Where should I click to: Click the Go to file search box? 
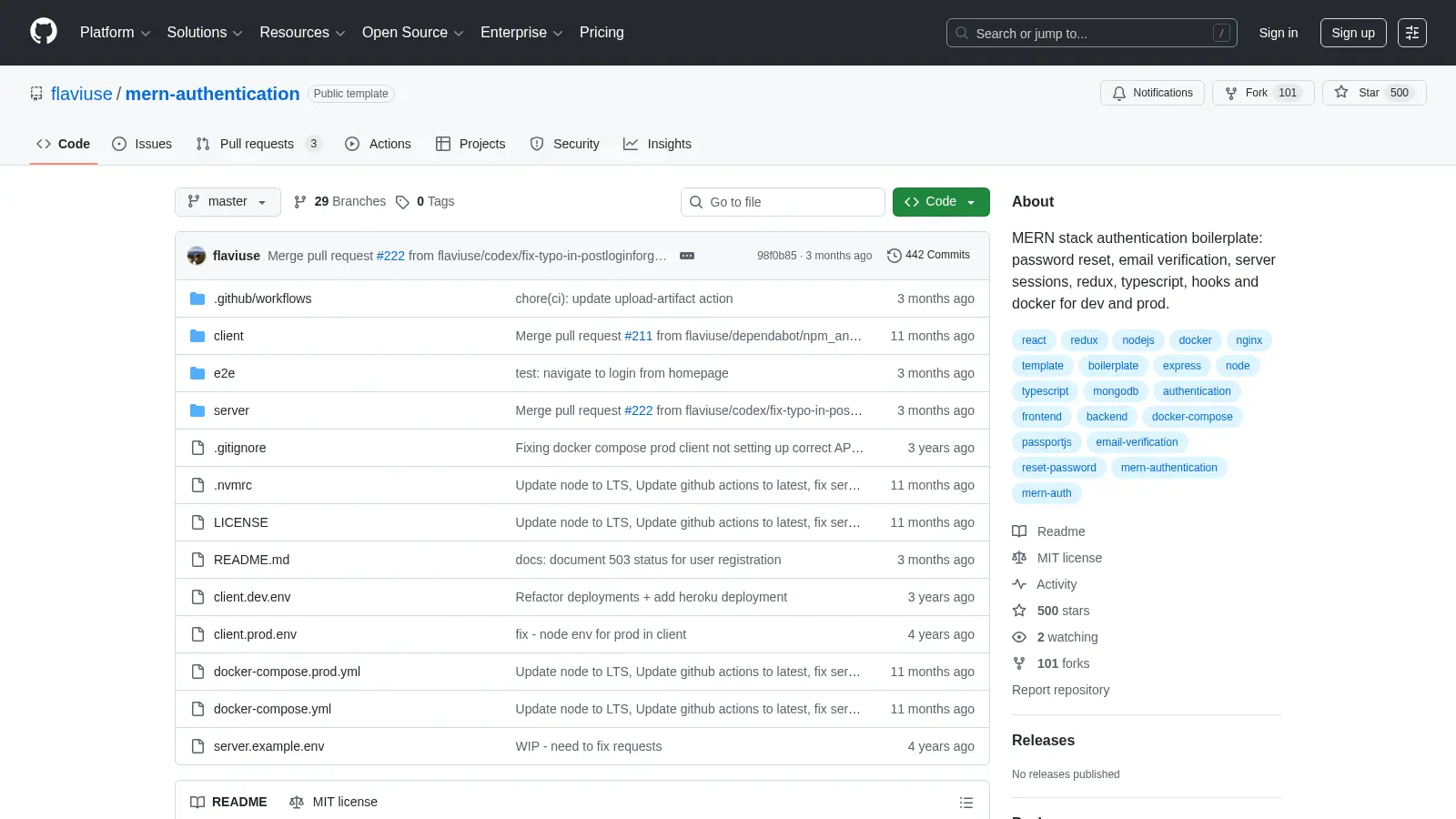point(783,202)
